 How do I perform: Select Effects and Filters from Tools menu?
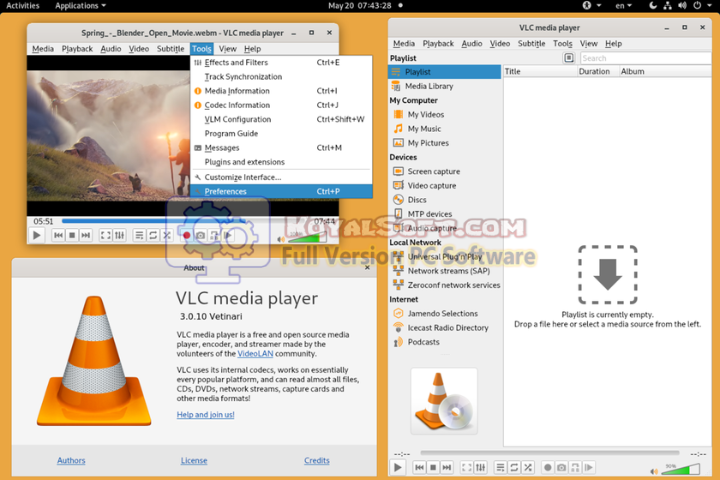(x=281, y=62)
